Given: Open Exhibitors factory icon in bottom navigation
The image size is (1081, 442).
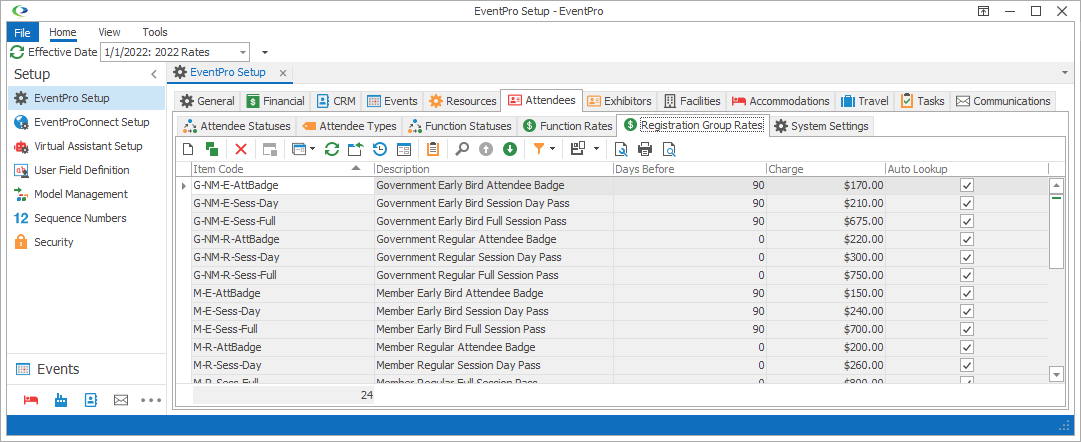Looking at the screenshot, I should (x=61, y=400).
